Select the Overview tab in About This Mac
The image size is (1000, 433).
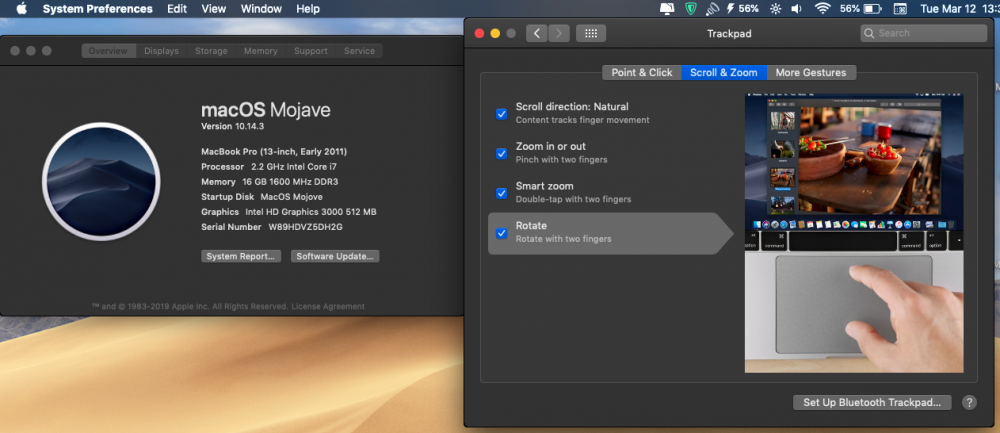point(108,51)
